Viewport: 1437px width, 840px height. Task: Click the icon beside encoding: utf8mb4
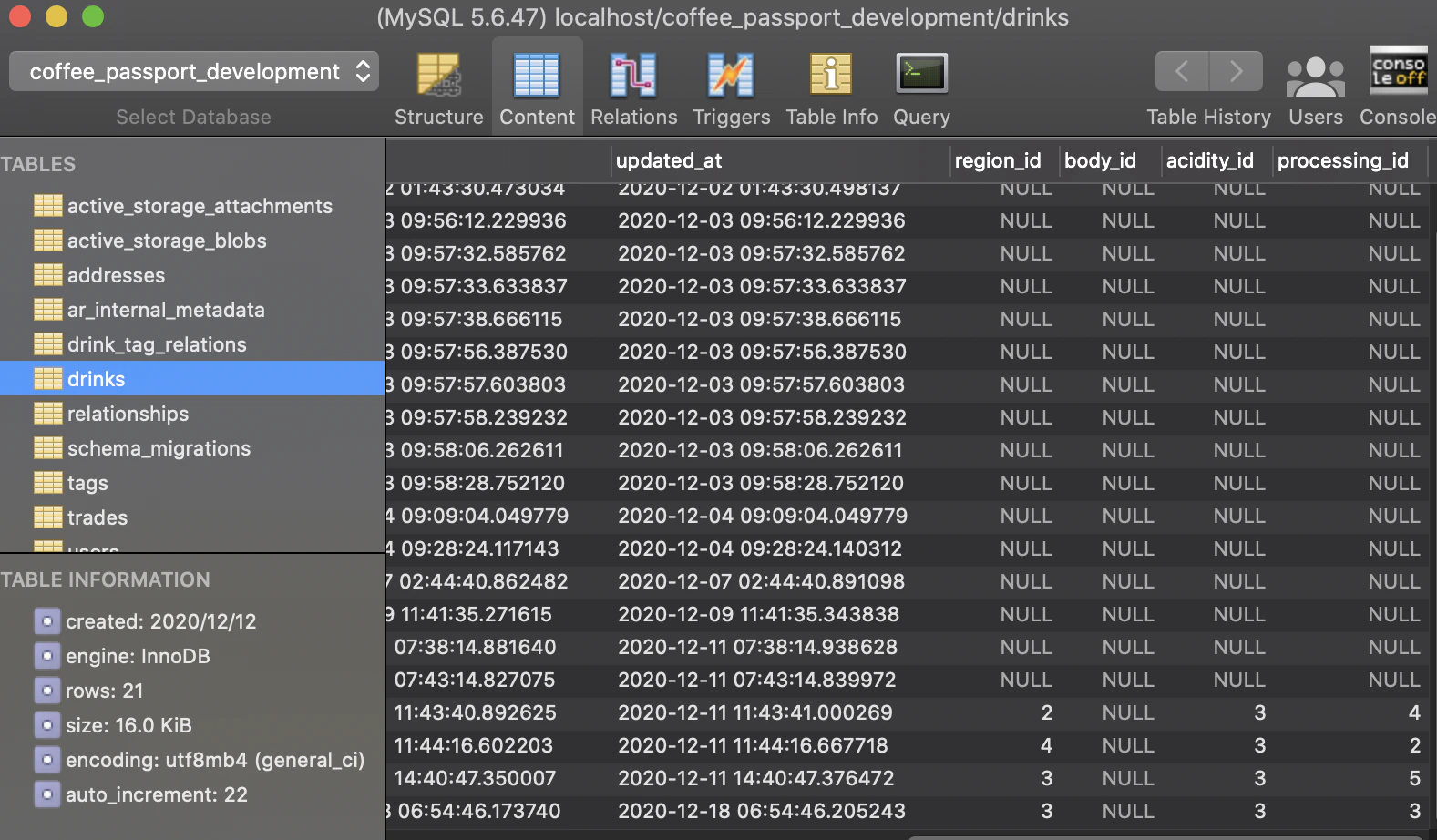click(x=47, y=760)
